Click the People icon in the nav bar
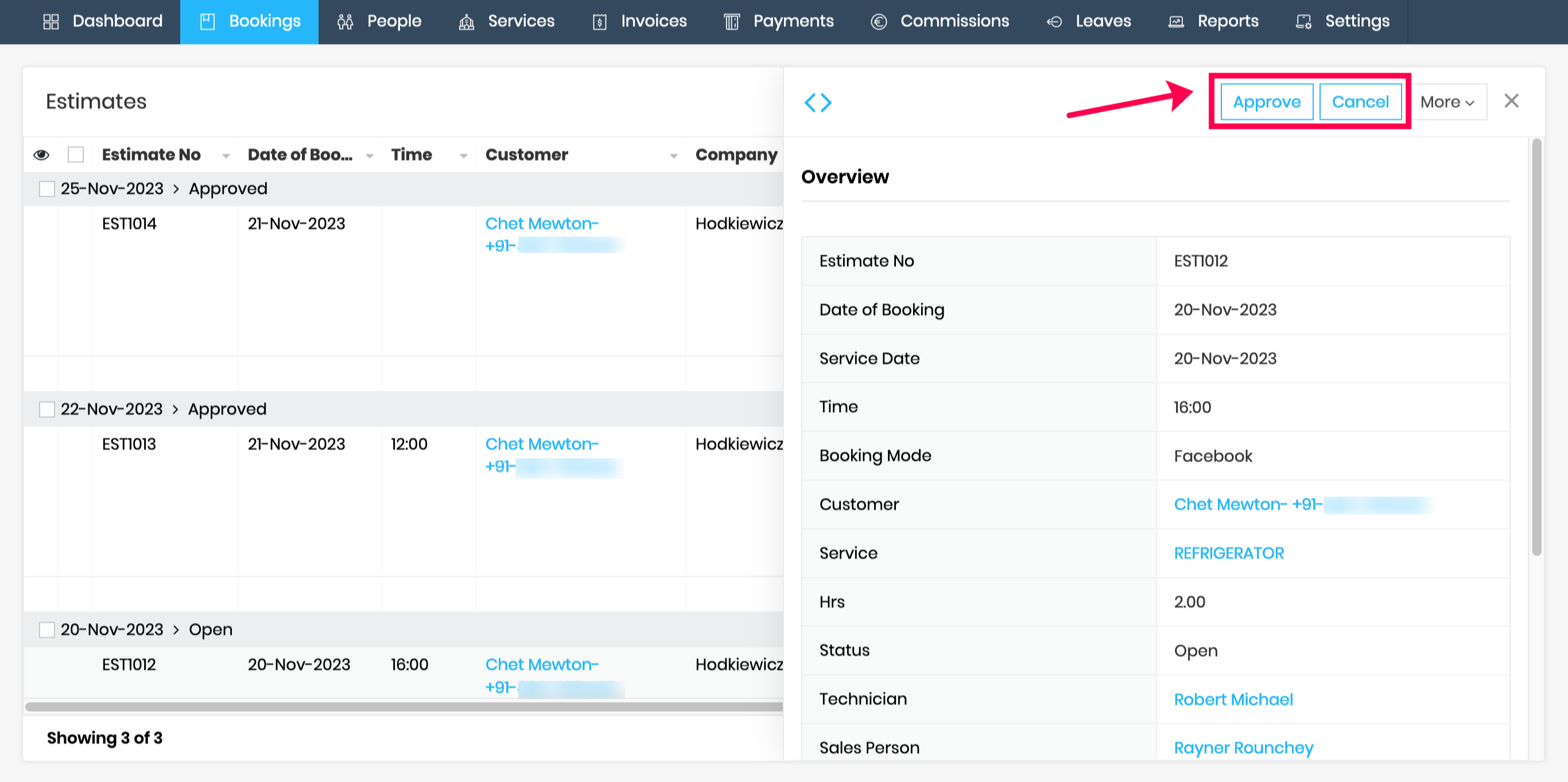1568x782 pixels. point(345,22)
